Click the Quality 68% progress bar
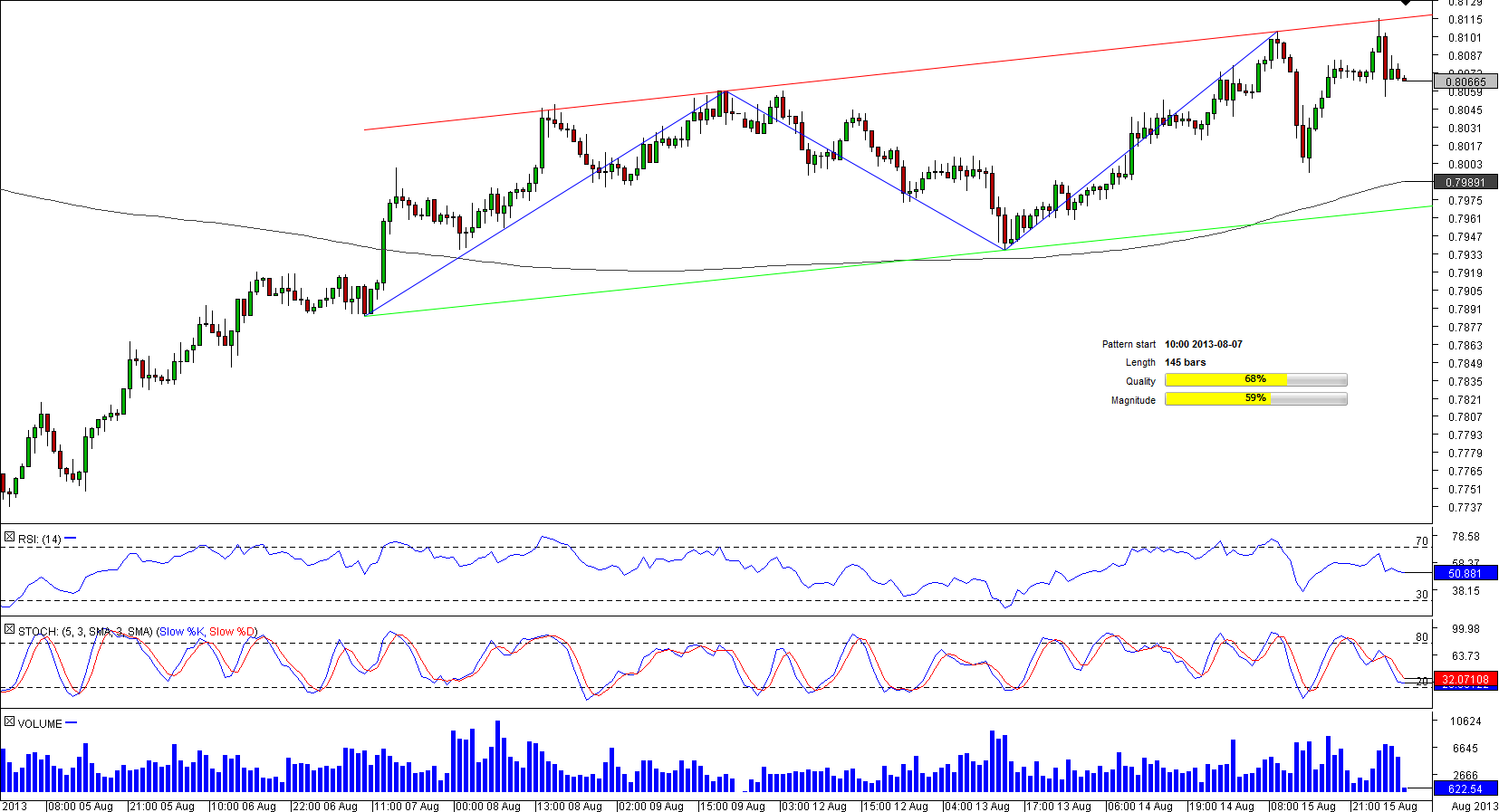Image resolution: width=1499 pixels, height=812 pixels. pyautogui.click(x=1255, y=380)
